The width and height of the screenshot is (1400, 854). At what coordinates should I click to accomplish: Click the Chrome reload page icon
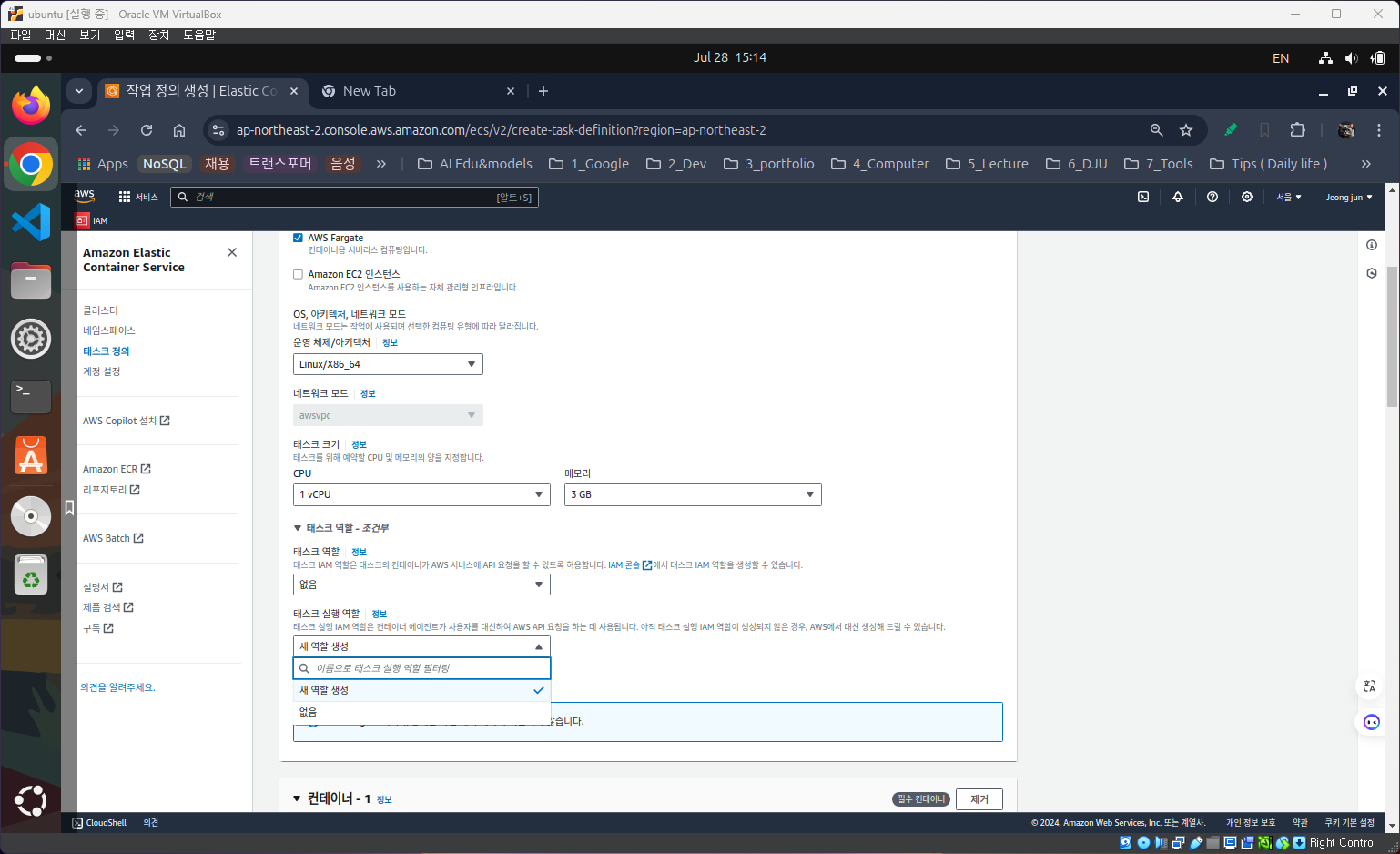coord(147,130)
